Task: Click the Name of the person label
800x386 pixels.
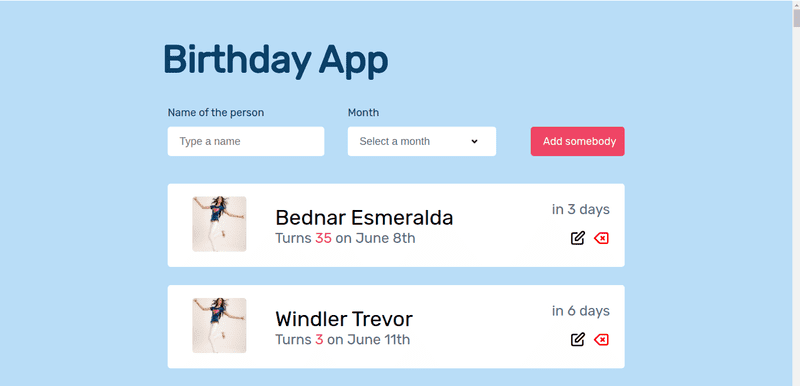Action: click(x=216, y=112)
